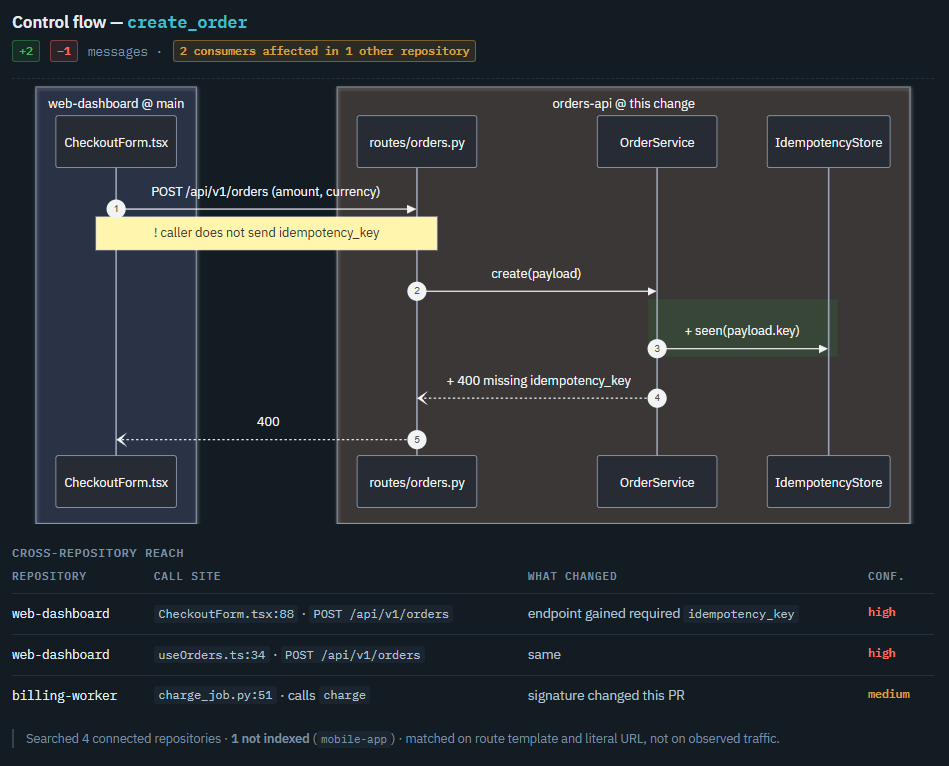Image resolution: width=949 pixels, height=766 pixels.
Task: Click the yellow 'caller does not send idempotency_key' note
Action: tap(266, 234)
